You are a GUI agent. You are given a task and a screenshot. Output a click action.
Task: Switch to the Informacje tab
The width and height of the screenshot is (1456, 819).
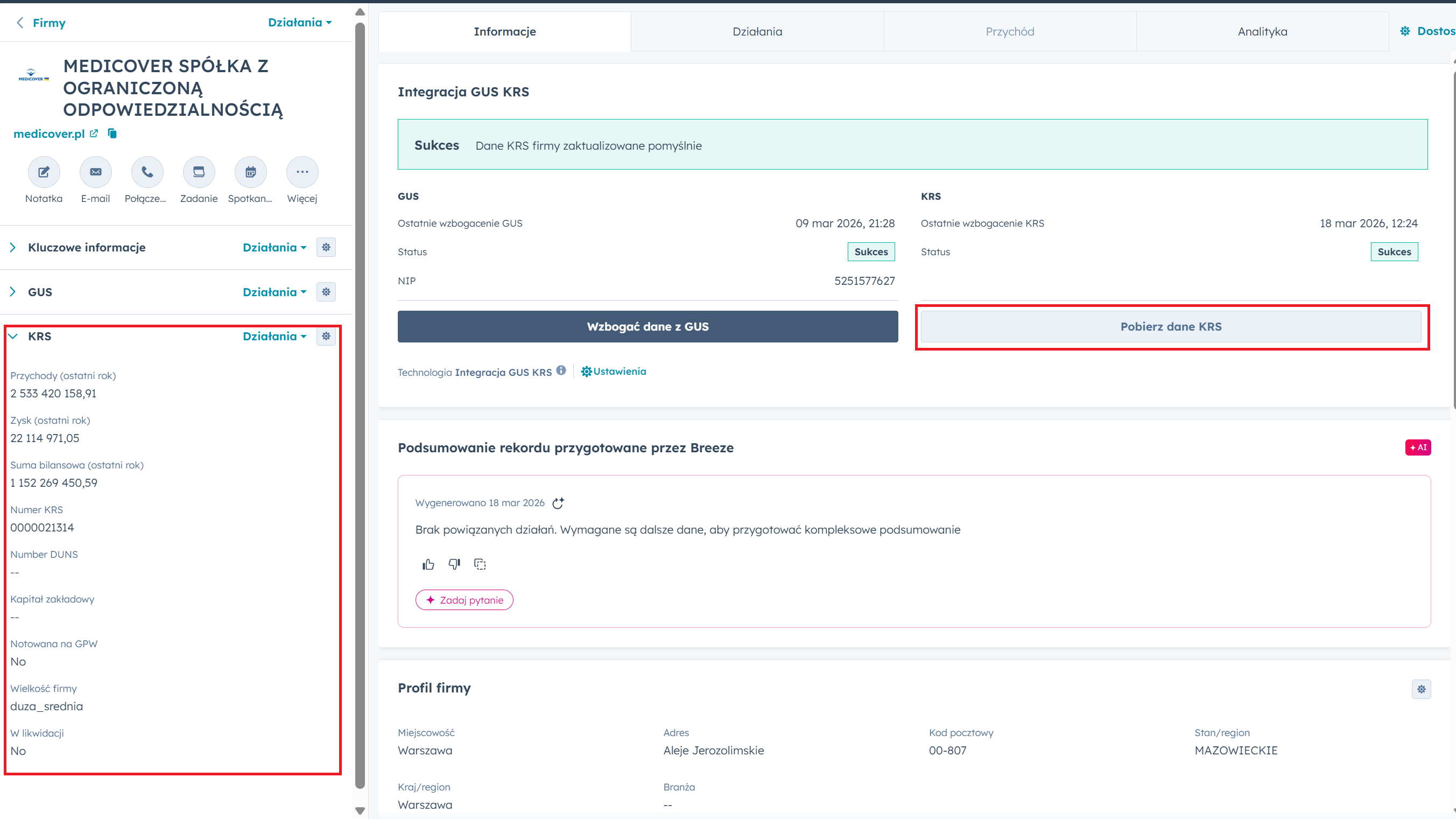point(505,32)
